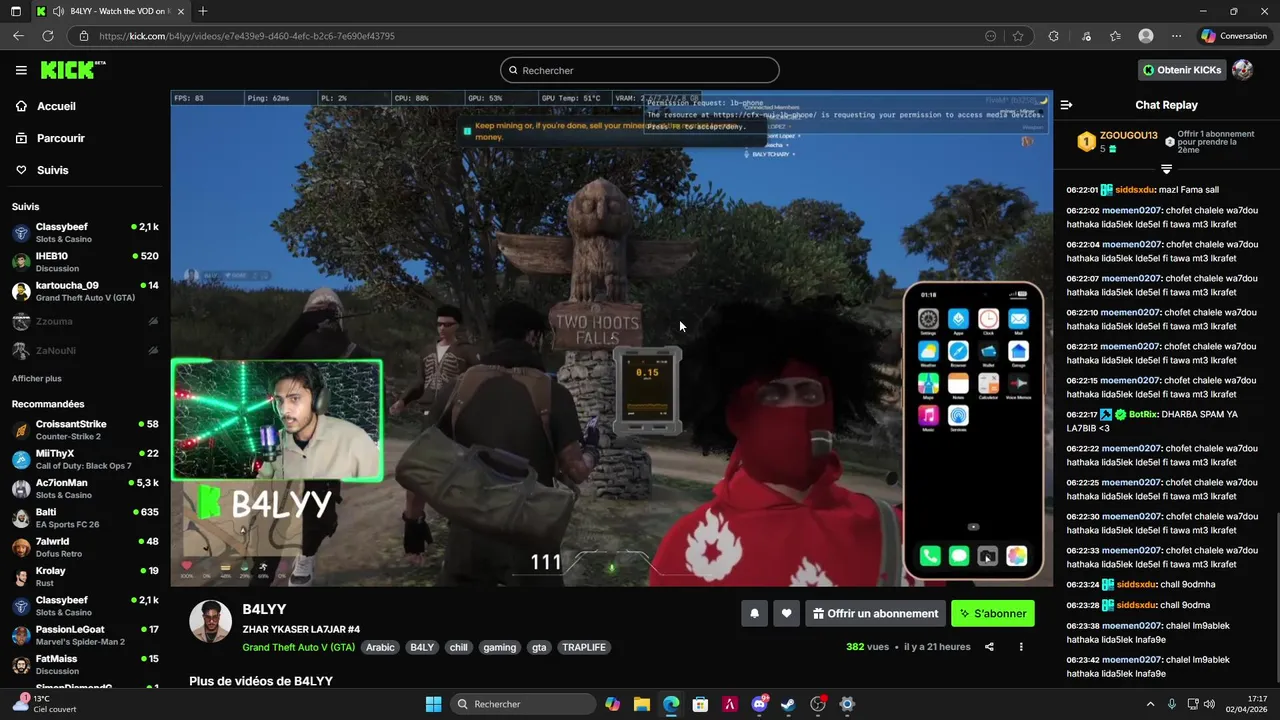Click the S'abonner subscribe button
The width and height of the screenshot is (1280, 720).
click(992, 614)
